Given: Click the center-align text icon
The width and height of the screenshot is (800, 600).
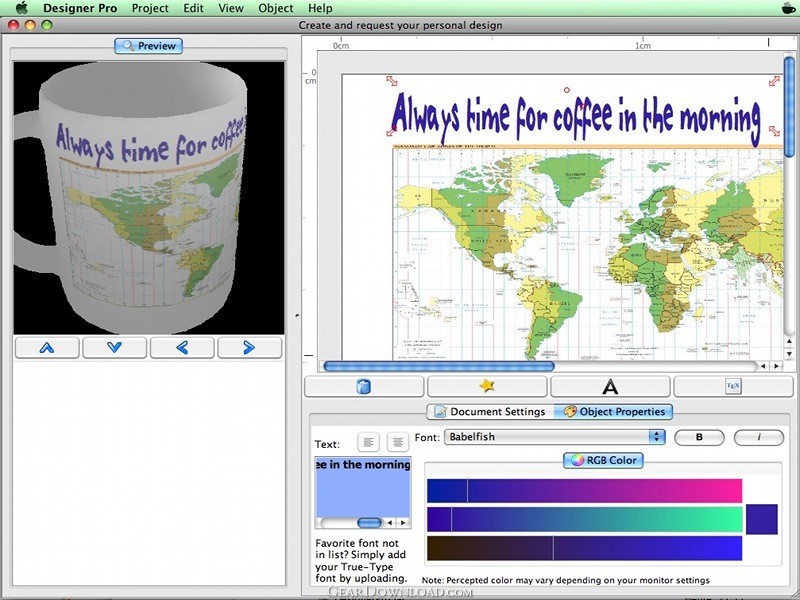Looking at the screenshot, I should click(398, 442).
